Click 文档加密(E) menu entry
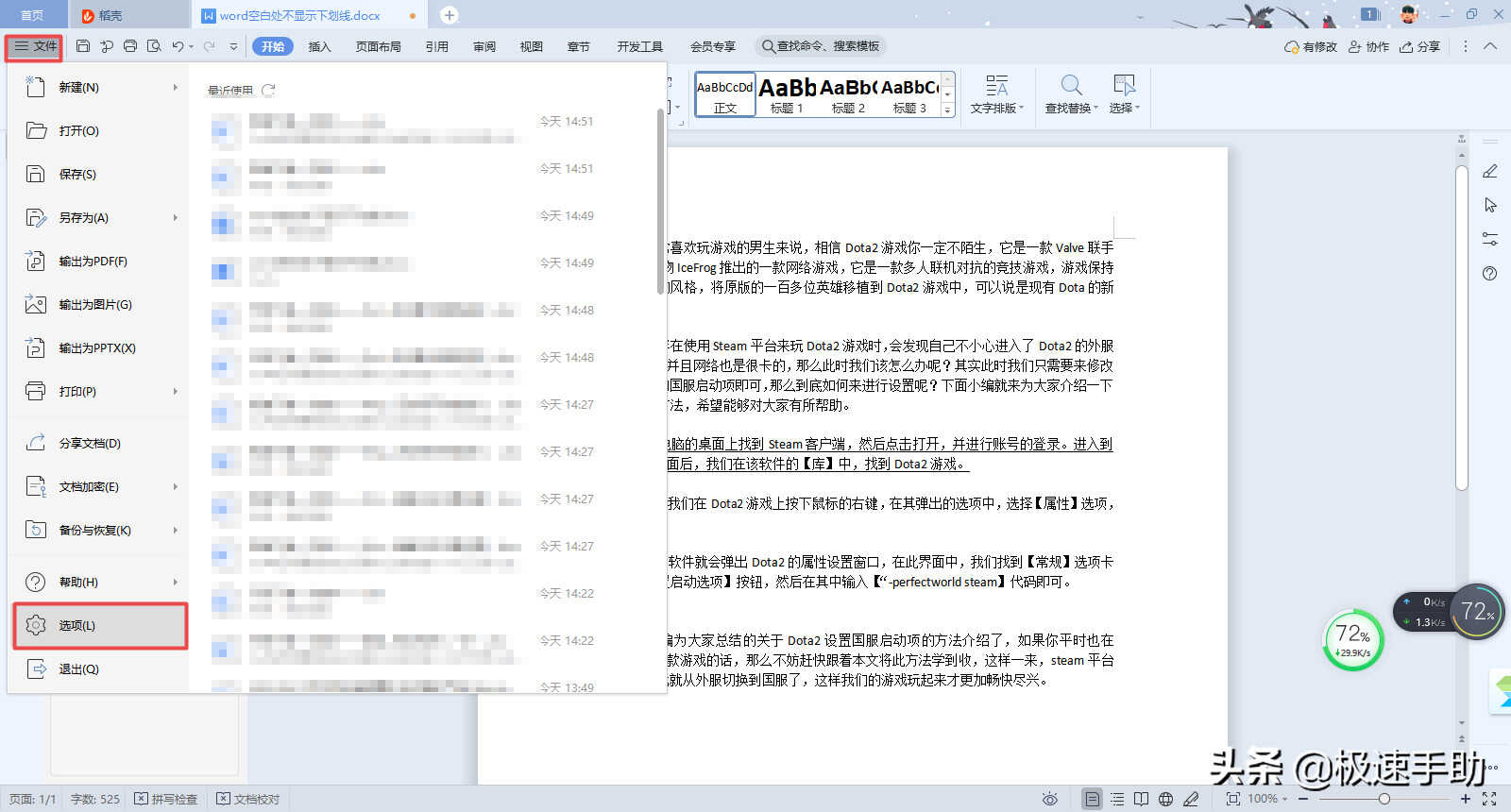The width and height of the screenshot is (1511, 812). tap(100, 486)
